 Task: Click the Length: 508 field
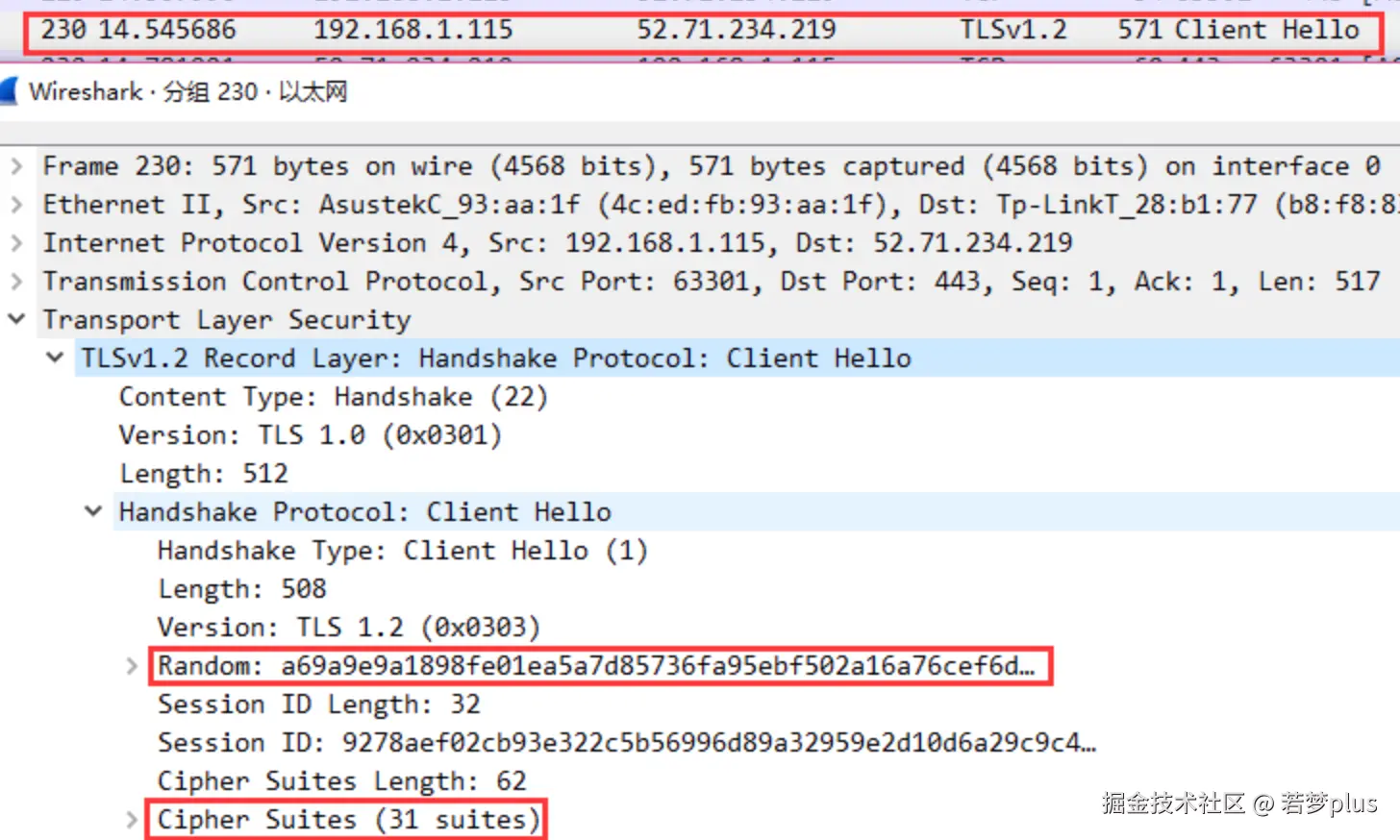point(241,589)
